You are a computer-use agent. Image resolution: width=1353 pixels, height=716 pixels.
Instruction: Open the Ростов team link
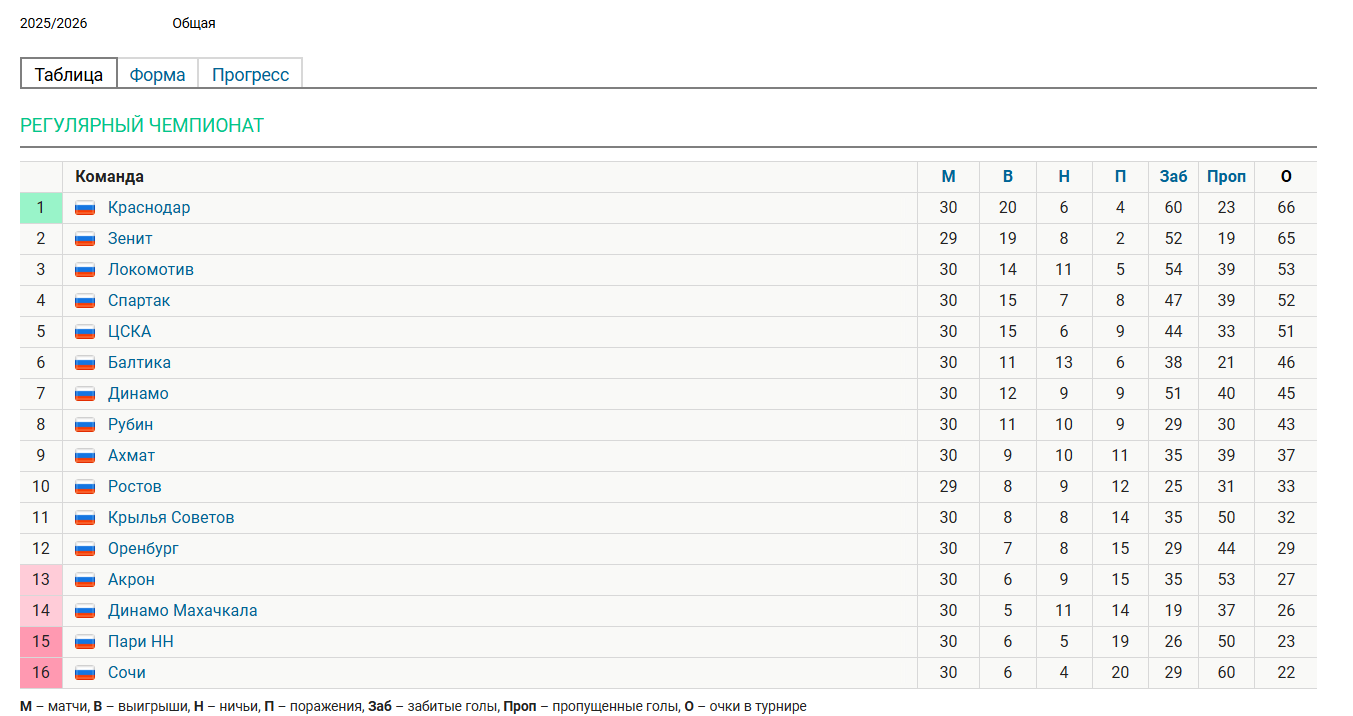pyautogui.click(x=135, y=487)
